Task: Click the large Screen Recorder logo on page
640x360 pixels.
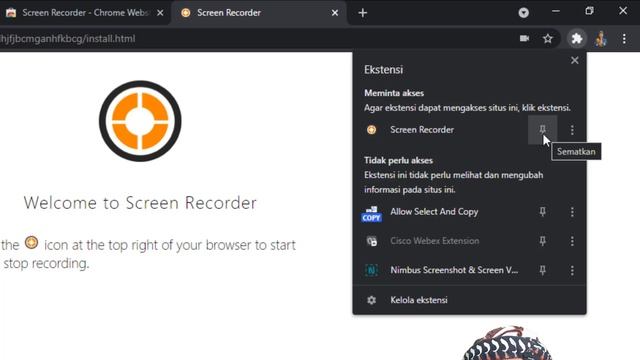Action: pos(140,121)
